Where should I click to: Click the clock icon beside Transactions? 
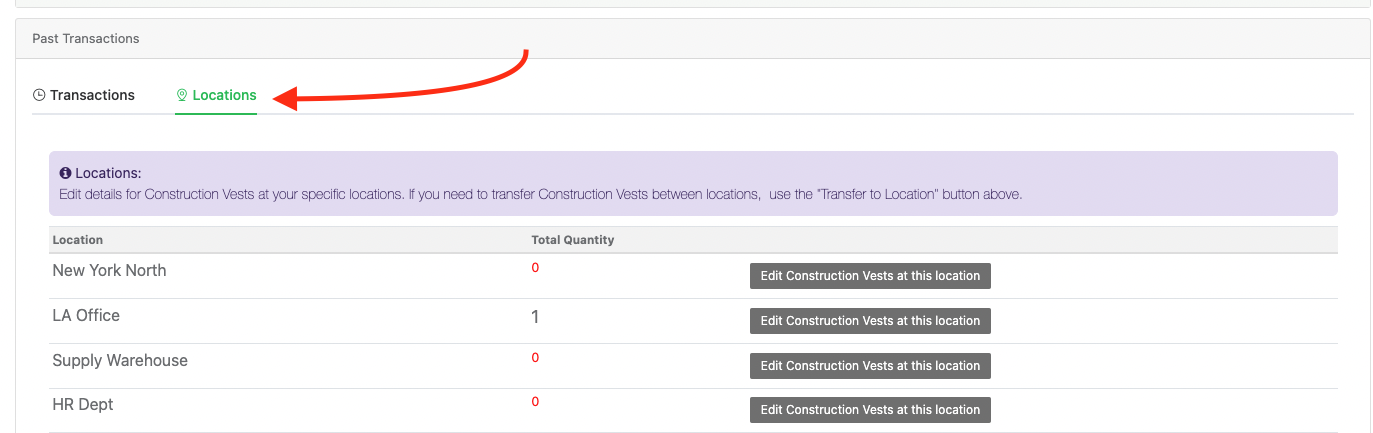pyautogui.click(x=39, y=96)
